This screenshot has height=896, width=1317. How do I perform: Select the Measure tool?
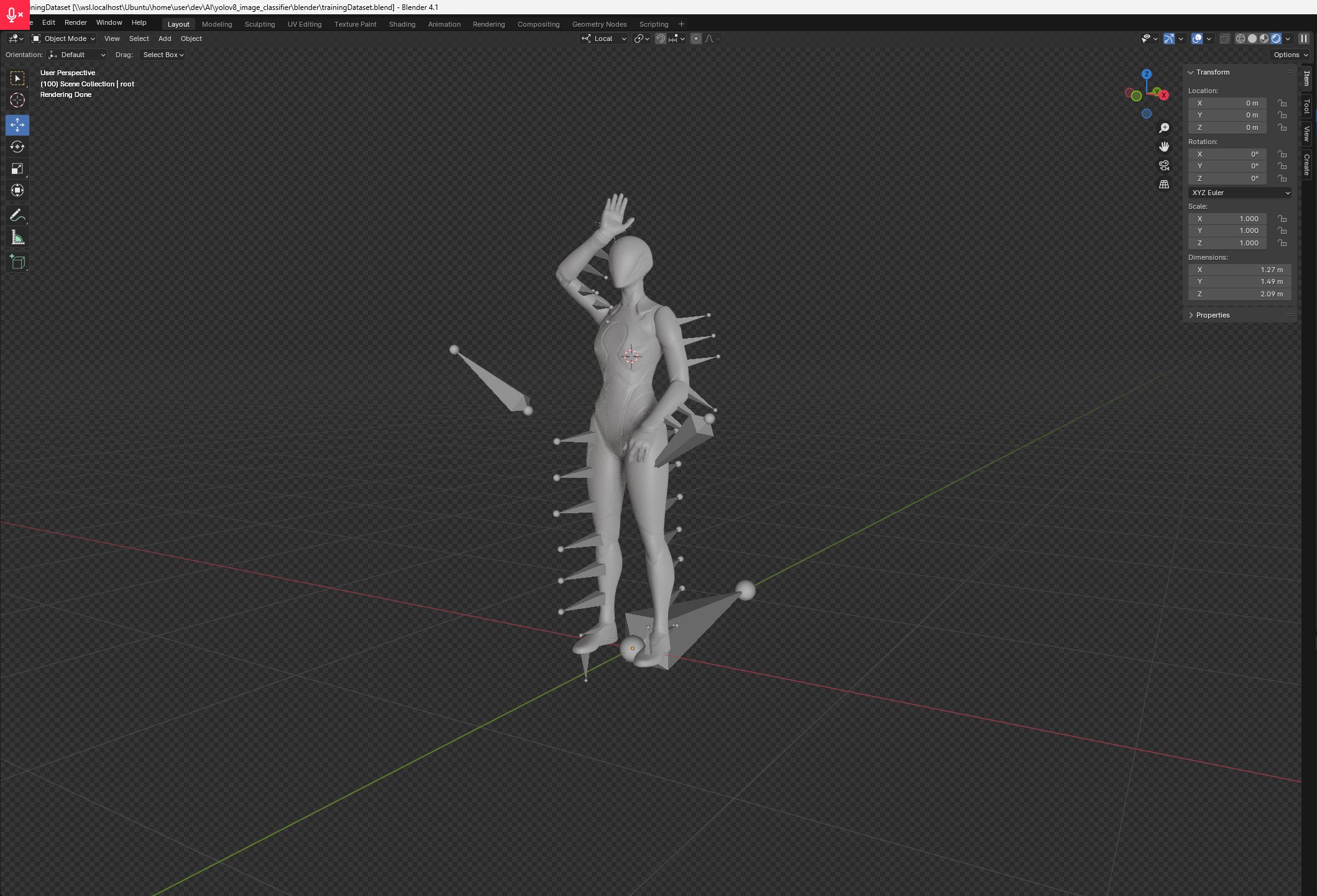(x=17, y=237)
